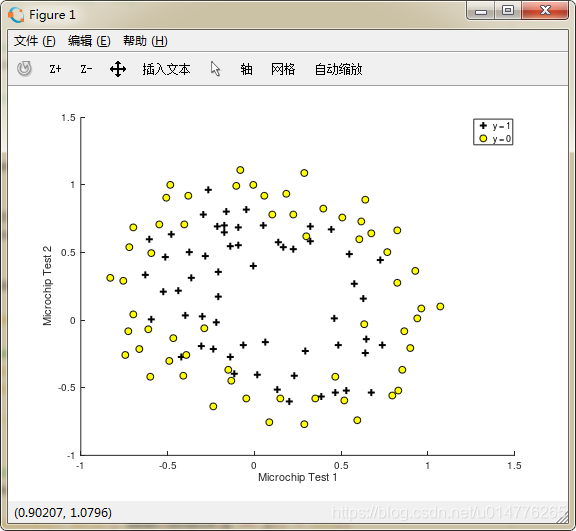Activate the pan cross-arrows tool
Viewport: 576px width, 531px height.
(x=118, y=69)
